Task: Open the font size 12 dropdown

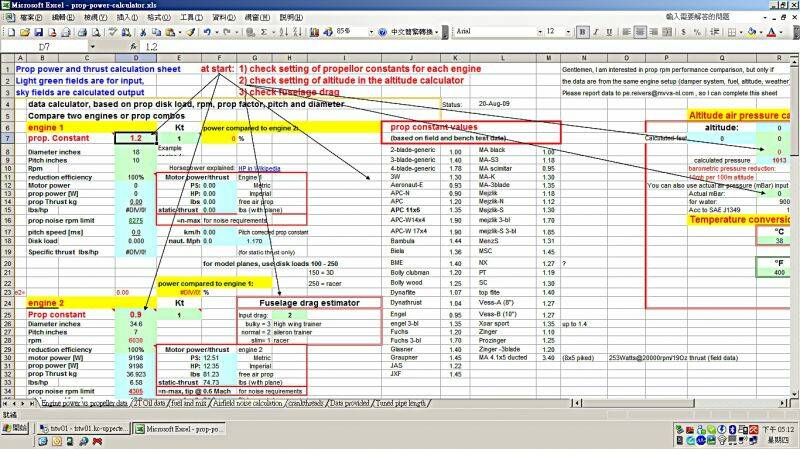Action: 568,32
